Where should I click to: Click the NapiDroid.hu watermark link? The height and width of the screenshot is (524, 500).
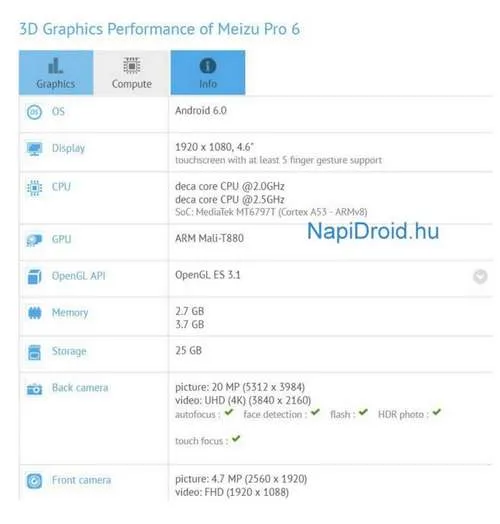(x=373, y=231)
